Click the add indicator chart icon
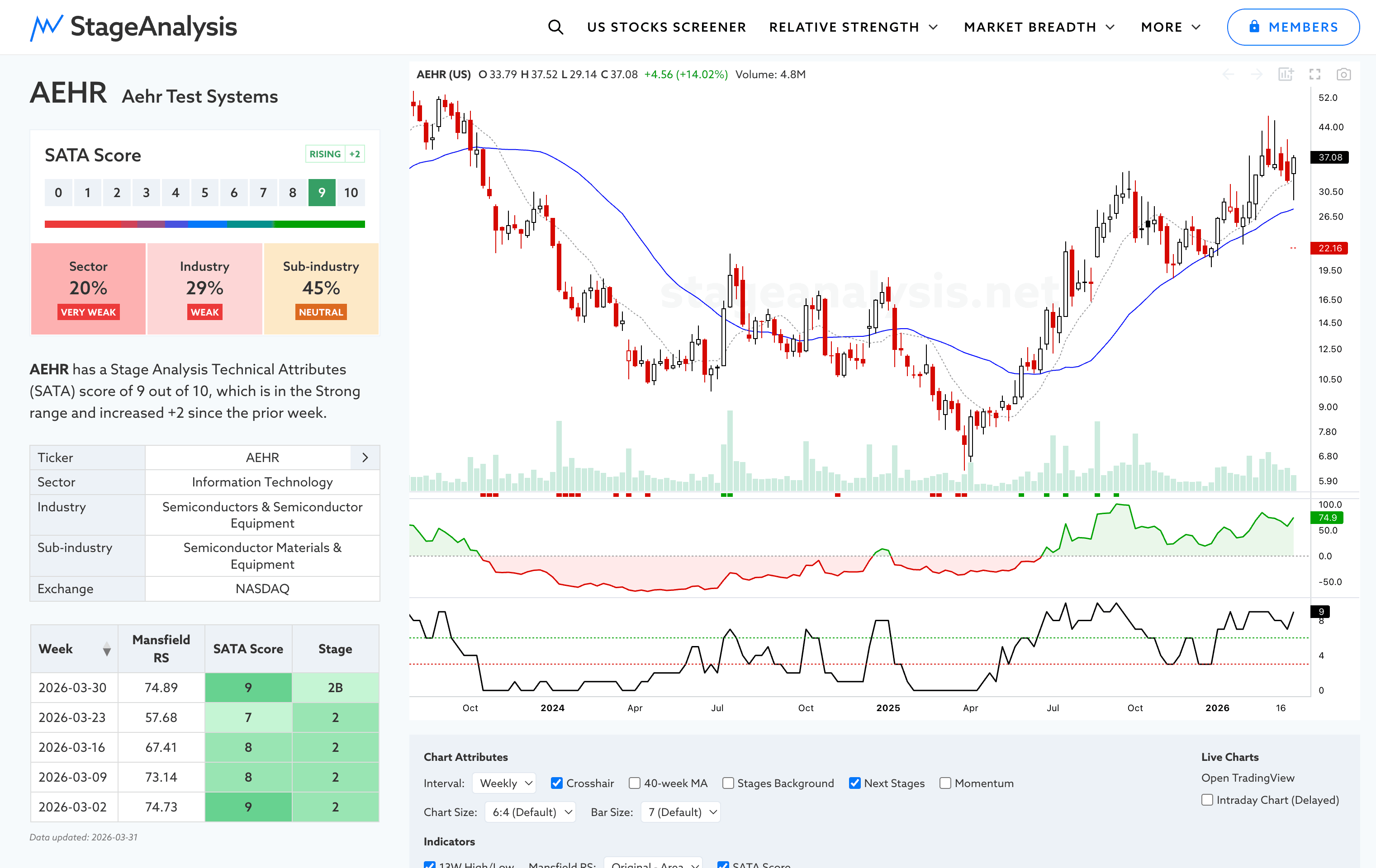The height and width of the screenshot is (868, 1376). [1285, 74]
